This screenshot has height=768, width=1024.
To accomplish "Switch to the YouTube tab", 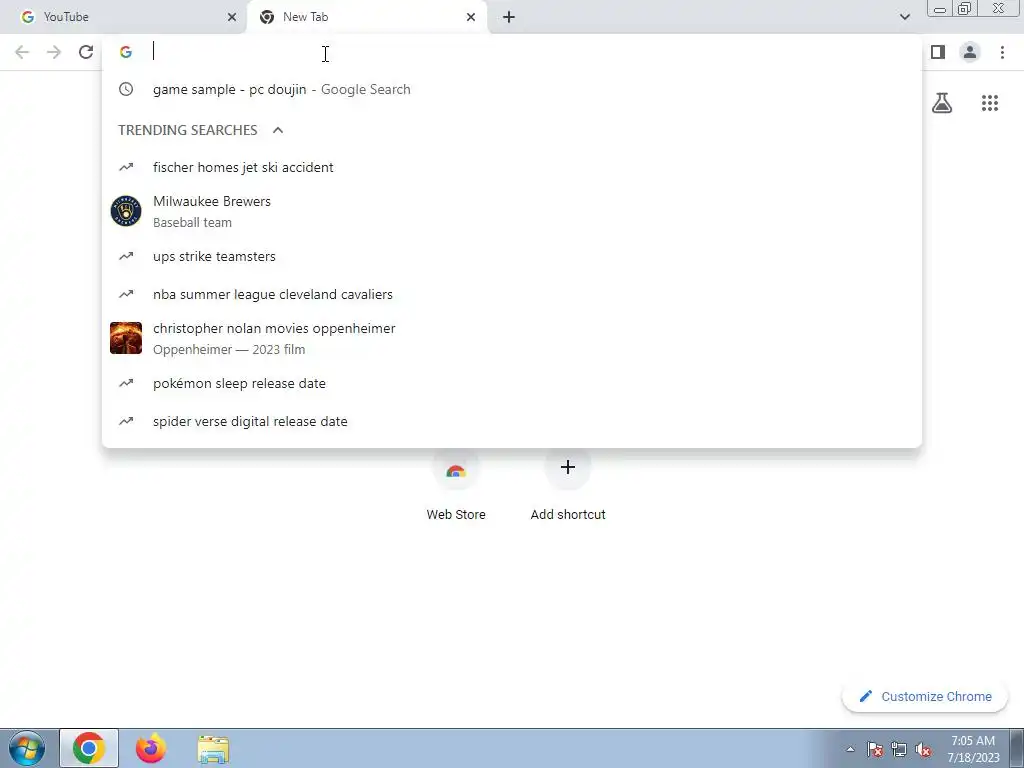I will tap(124, 17).
